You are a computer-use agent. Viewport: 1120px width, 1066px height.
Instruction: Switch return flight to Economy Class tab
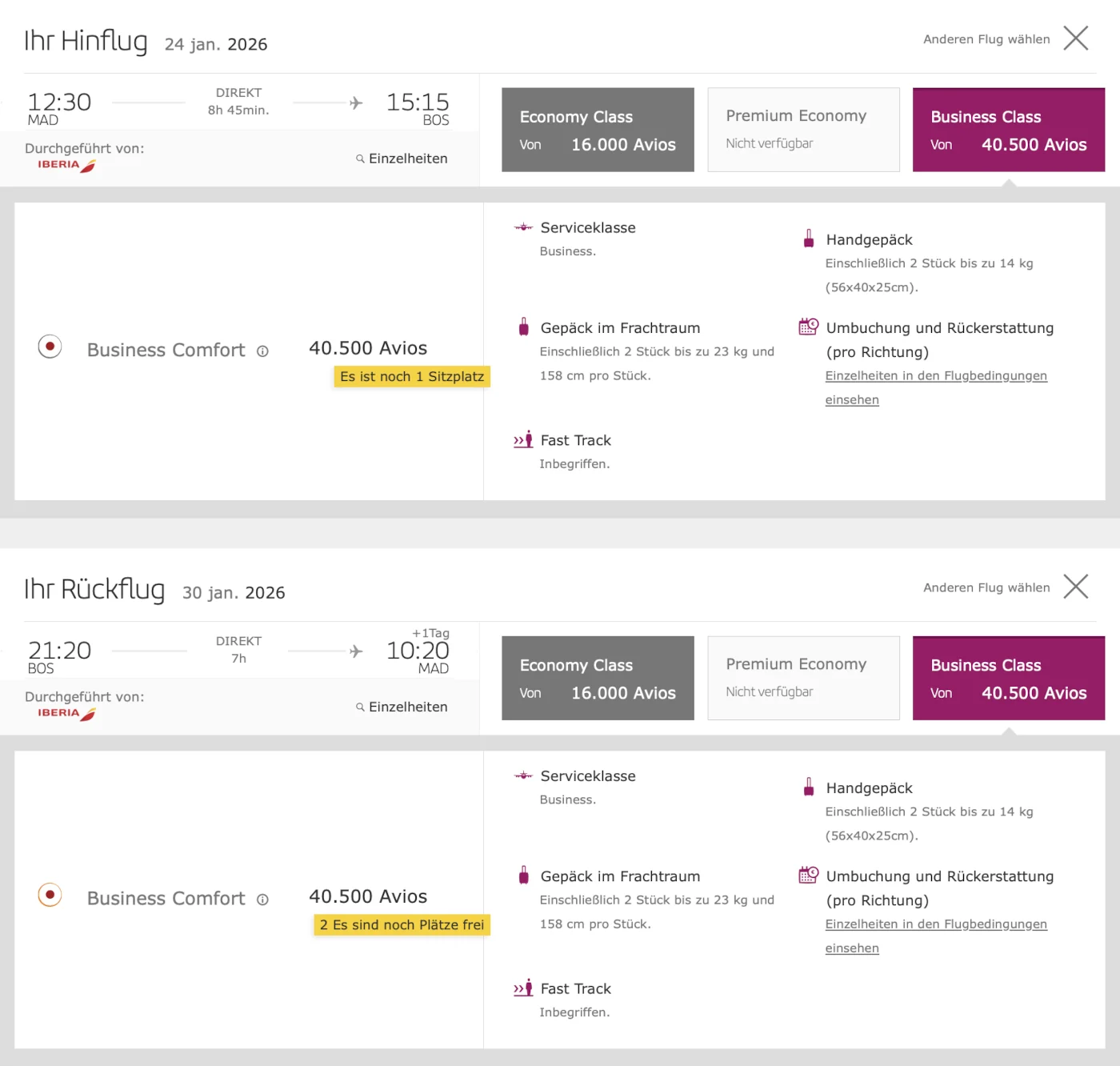[598, 678]
